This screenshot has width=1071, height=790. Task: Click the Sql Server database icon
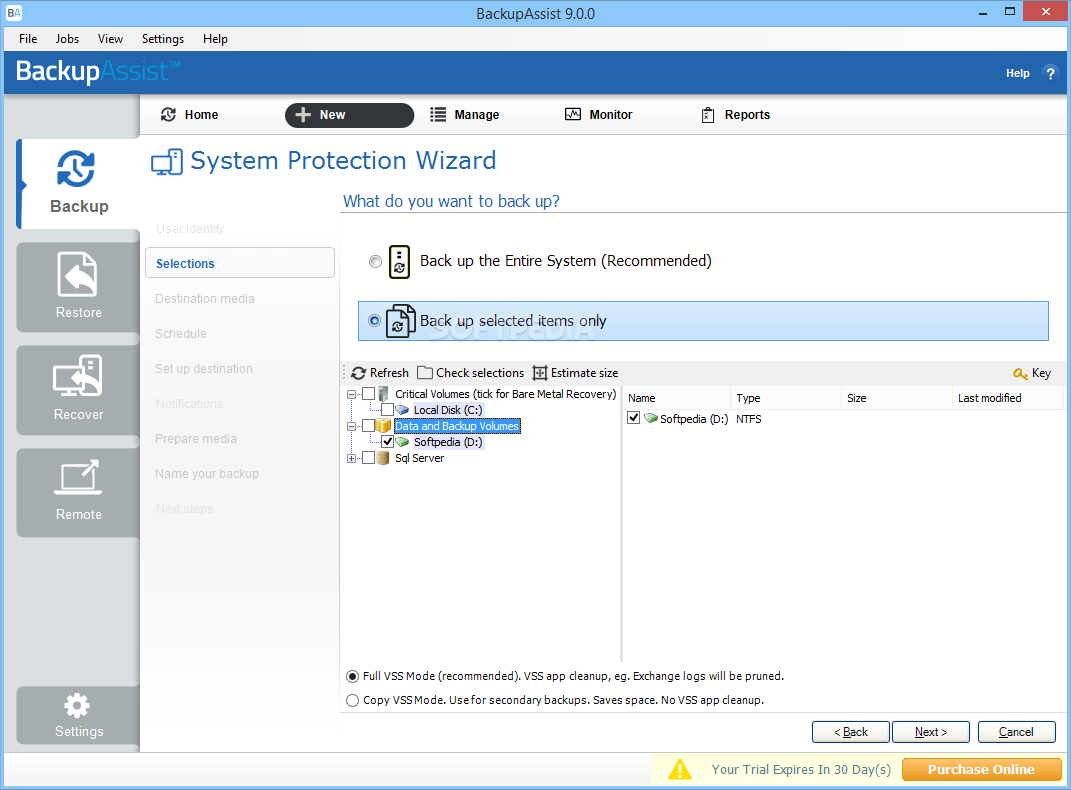point(383,458)
